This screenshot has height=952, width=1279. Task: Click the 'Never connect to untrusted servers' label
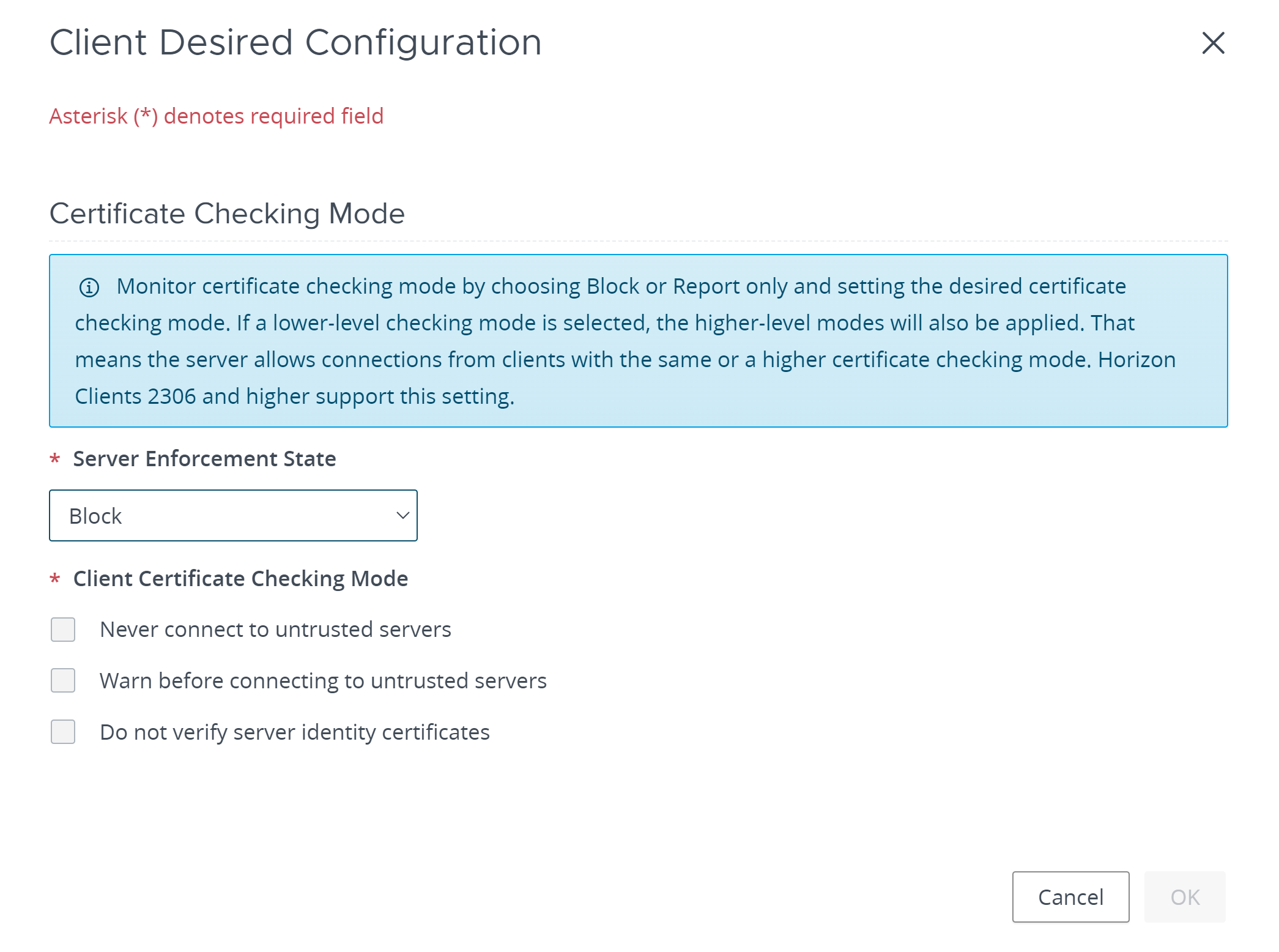point(275,630)
